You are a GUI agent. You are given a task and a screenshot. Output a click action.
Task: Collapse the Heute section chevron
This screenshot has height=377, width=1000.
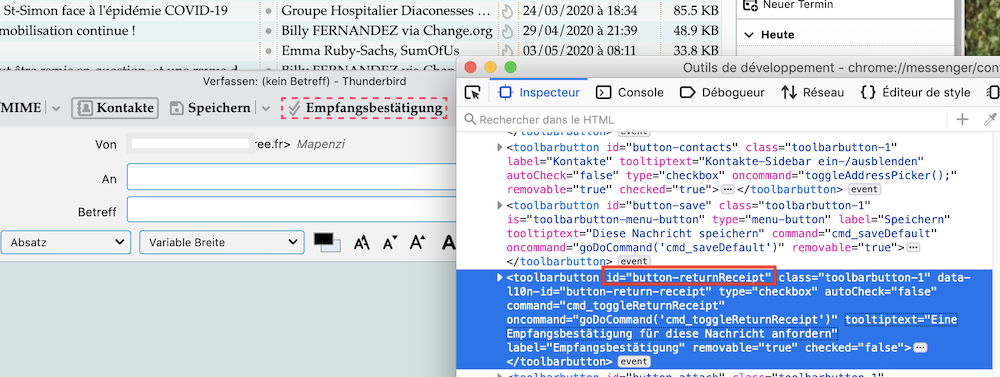click(749, 35)
